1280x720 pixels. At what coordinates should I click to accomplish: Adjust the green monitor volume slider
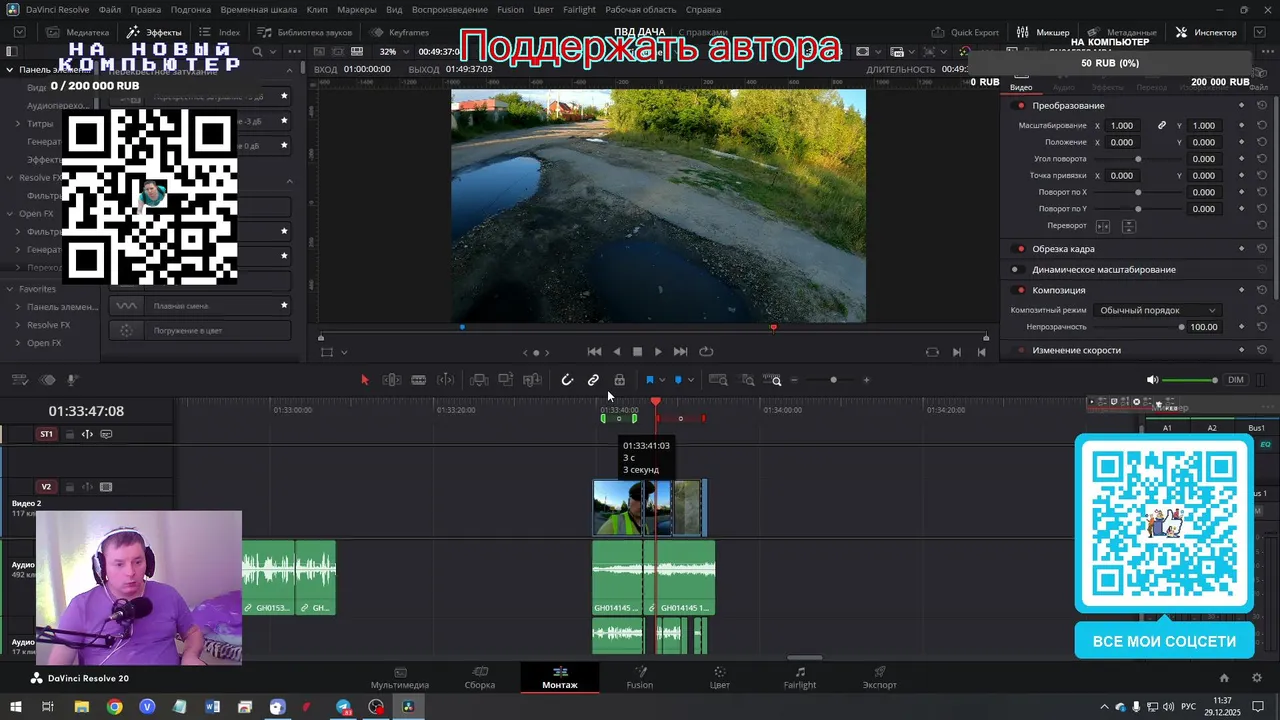tap(1189, 380)
